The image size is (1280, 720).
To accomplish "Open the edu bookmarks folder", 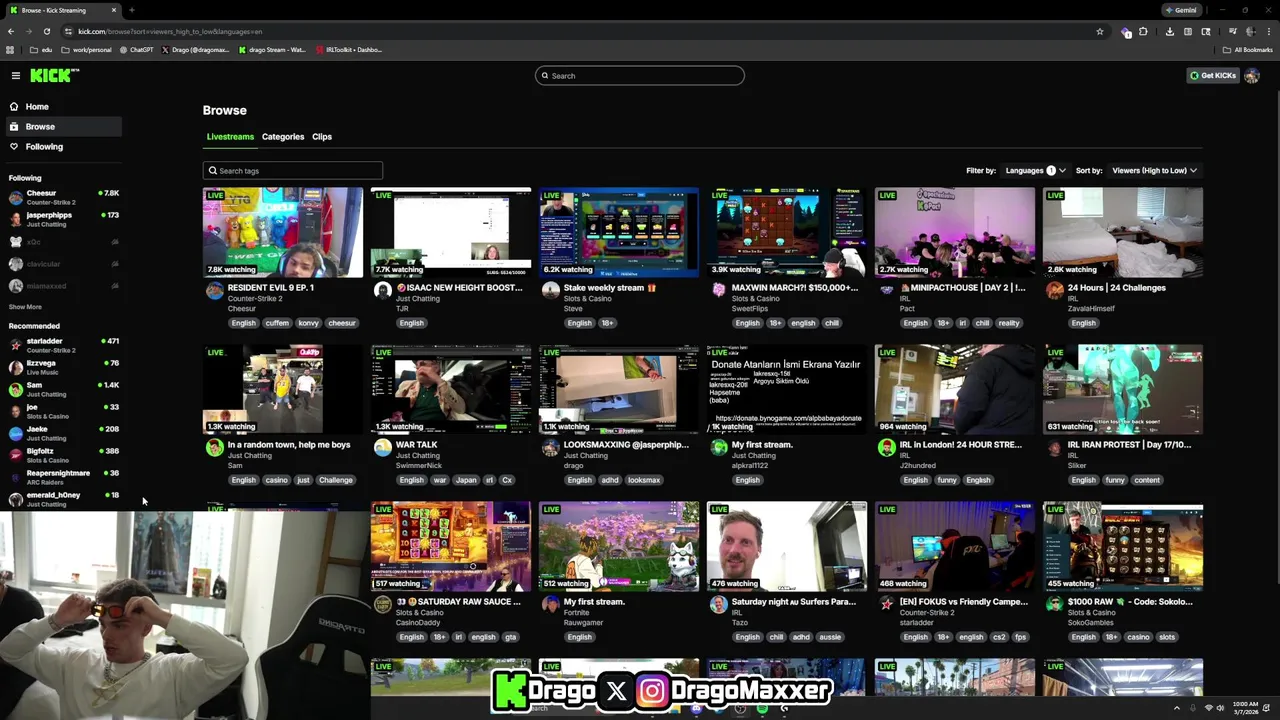I will 41,49.
